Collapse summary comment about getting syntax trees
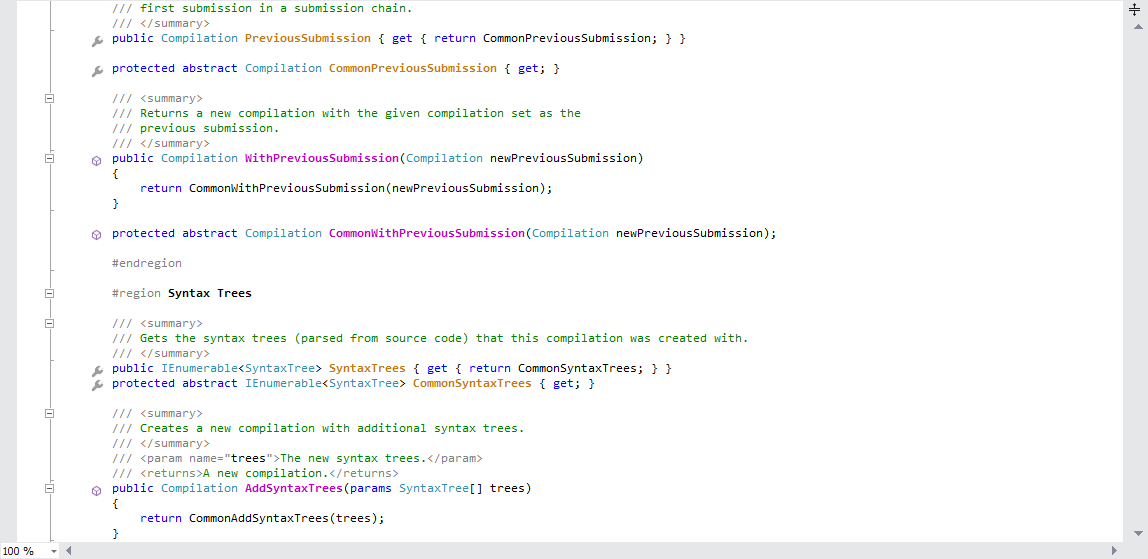 pos(50,323)
